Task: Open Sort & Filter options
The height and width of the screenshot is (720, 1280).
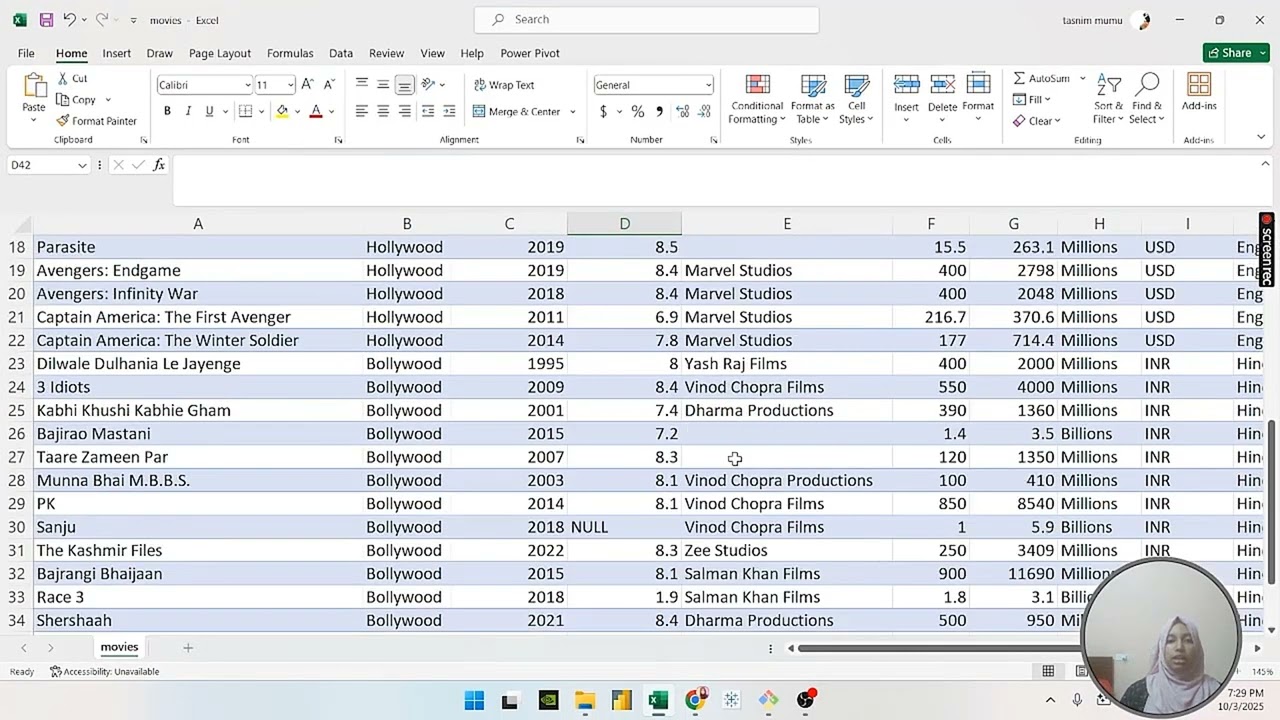Action: pyautogui.click(x=1108, y=99)
